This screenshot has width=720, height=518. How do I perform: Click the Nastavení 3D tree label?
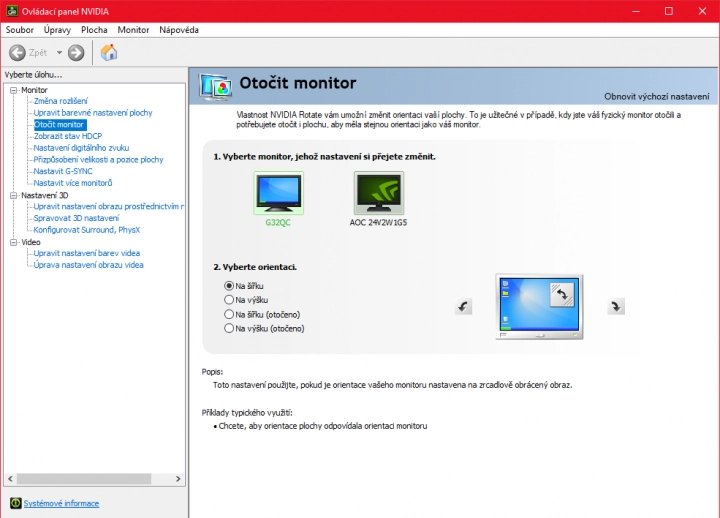pos(45,195)
